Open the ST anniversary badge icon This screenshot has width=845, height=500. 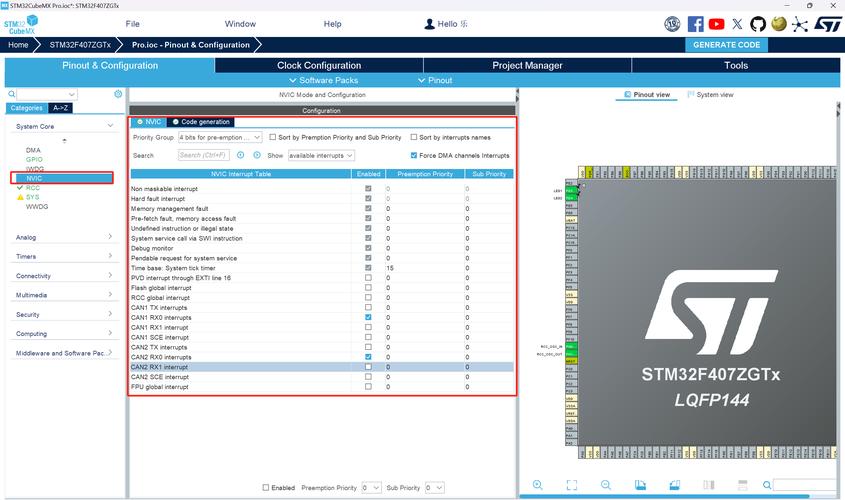[x=672, y=24]
